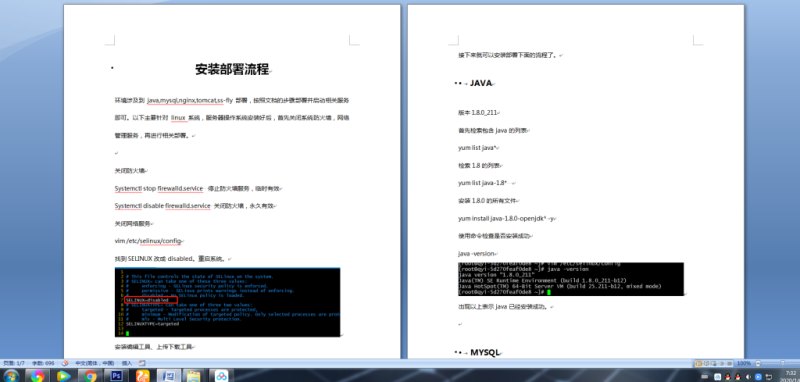The width and height of the screenshot is (800, 382).
Task: Click the system clock showing 7:32
Action: (x=791, y=373)
